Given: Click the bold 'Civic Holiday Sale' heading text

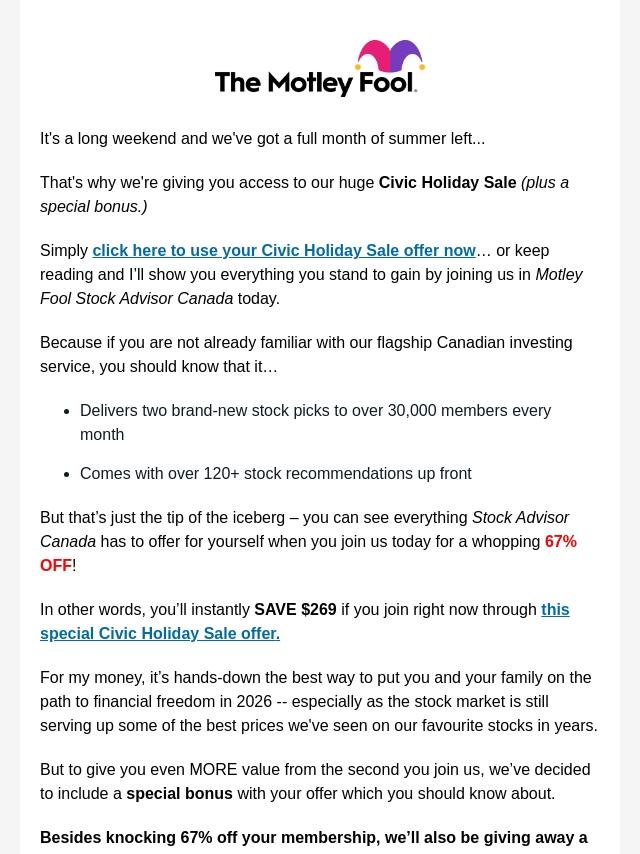Looking at the screenshot, I should click(447, 182).
